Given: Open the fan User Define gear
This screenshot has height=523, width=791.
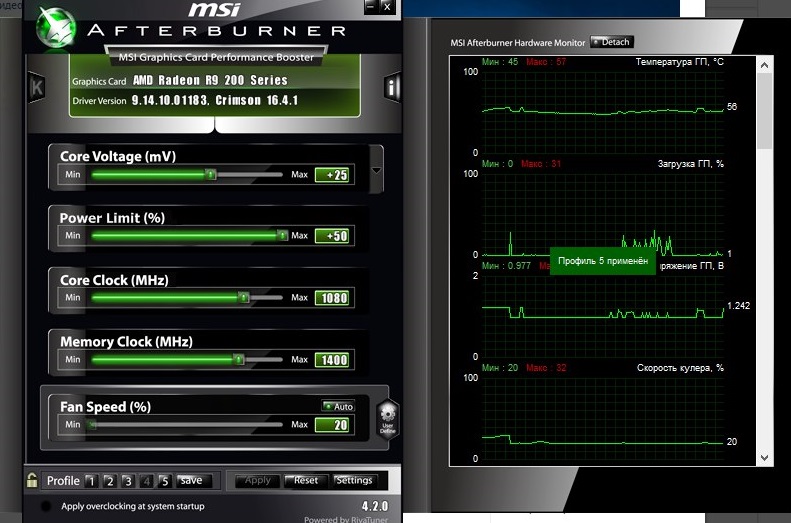Looking at the screenshot, I should [387, 420].
